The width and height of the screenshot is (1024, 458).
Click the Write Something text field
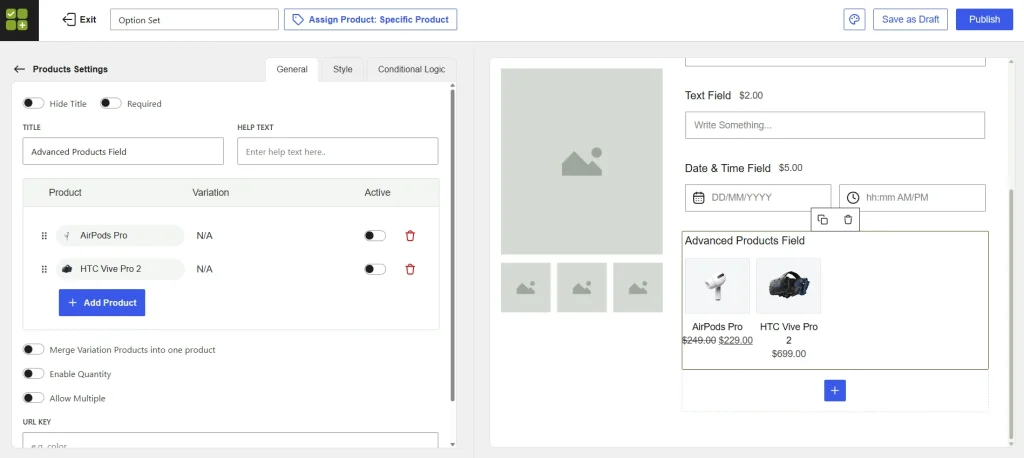coord(835,125)
